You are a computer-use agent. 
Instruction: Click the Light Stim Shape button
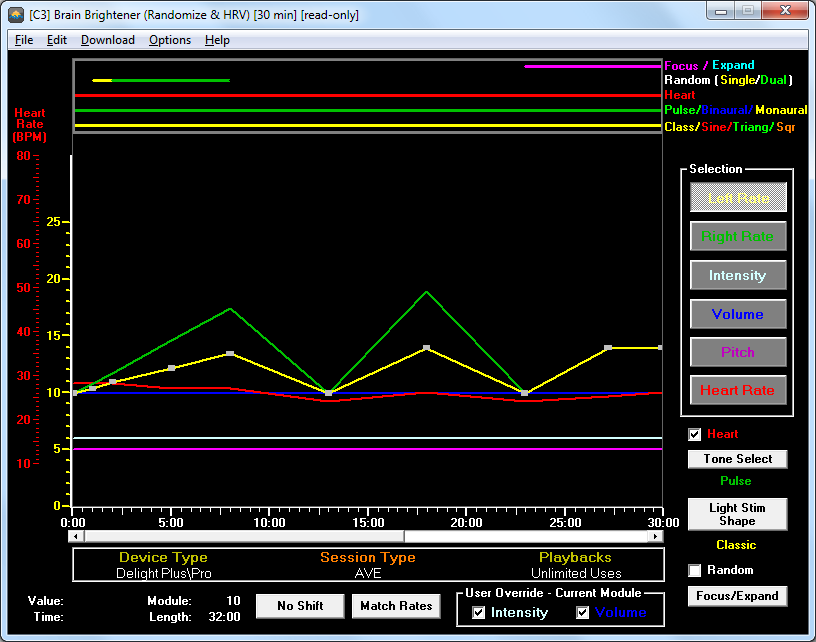[738, 514]
